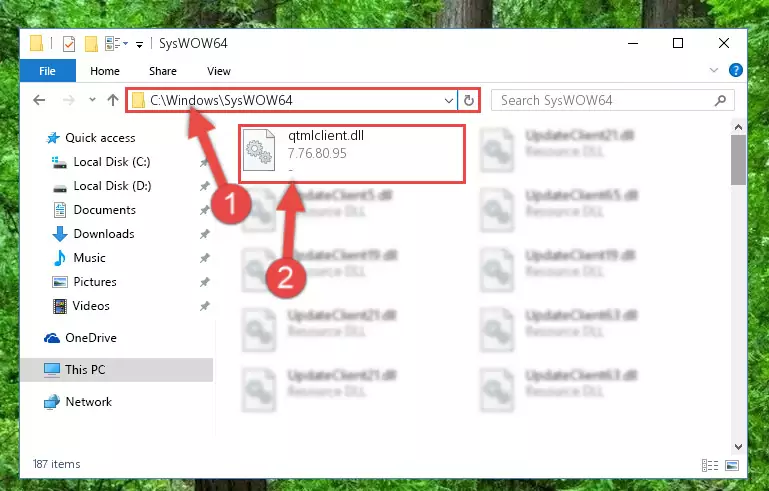769x491 pixels.
Task: Open the Help question mark icon
Action: click(736, 70)
